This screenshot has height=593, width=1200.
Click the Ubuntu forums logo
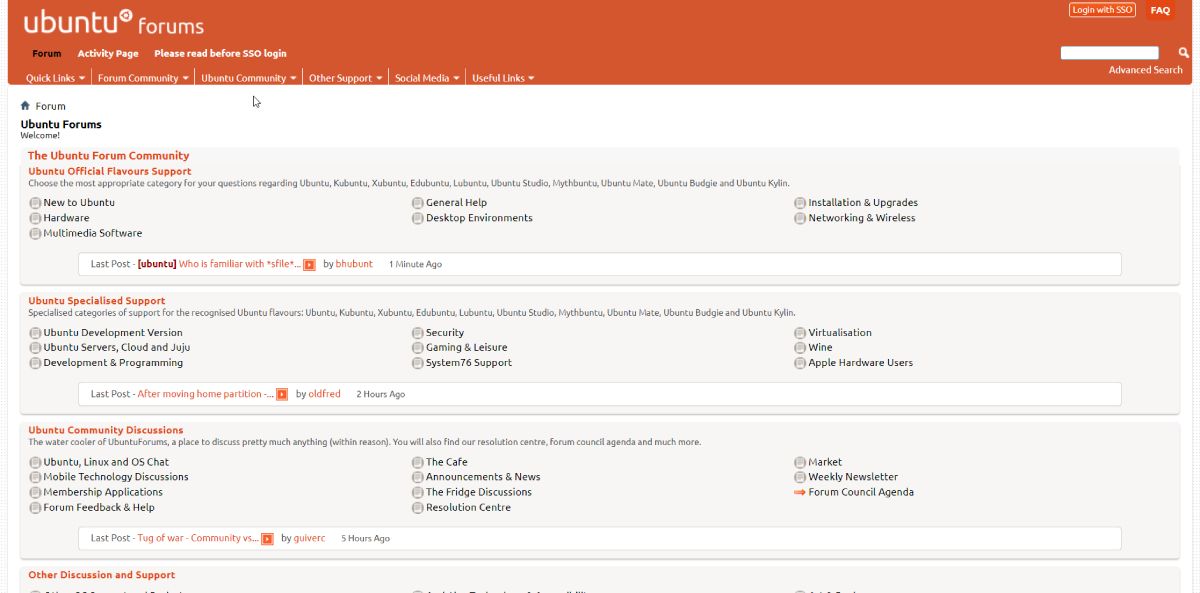pyautogui.click(x=113, y=22)
